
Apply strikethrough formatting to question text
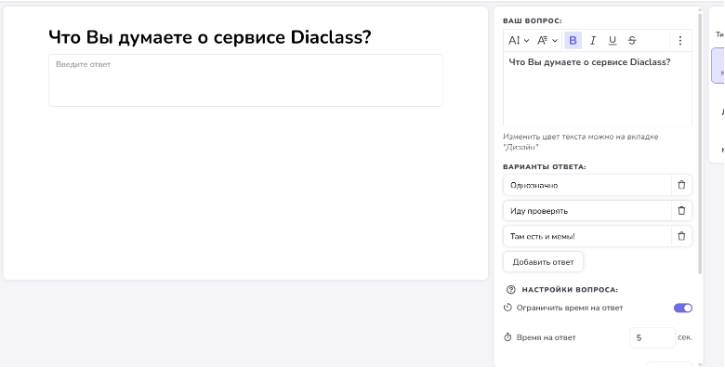632,41
